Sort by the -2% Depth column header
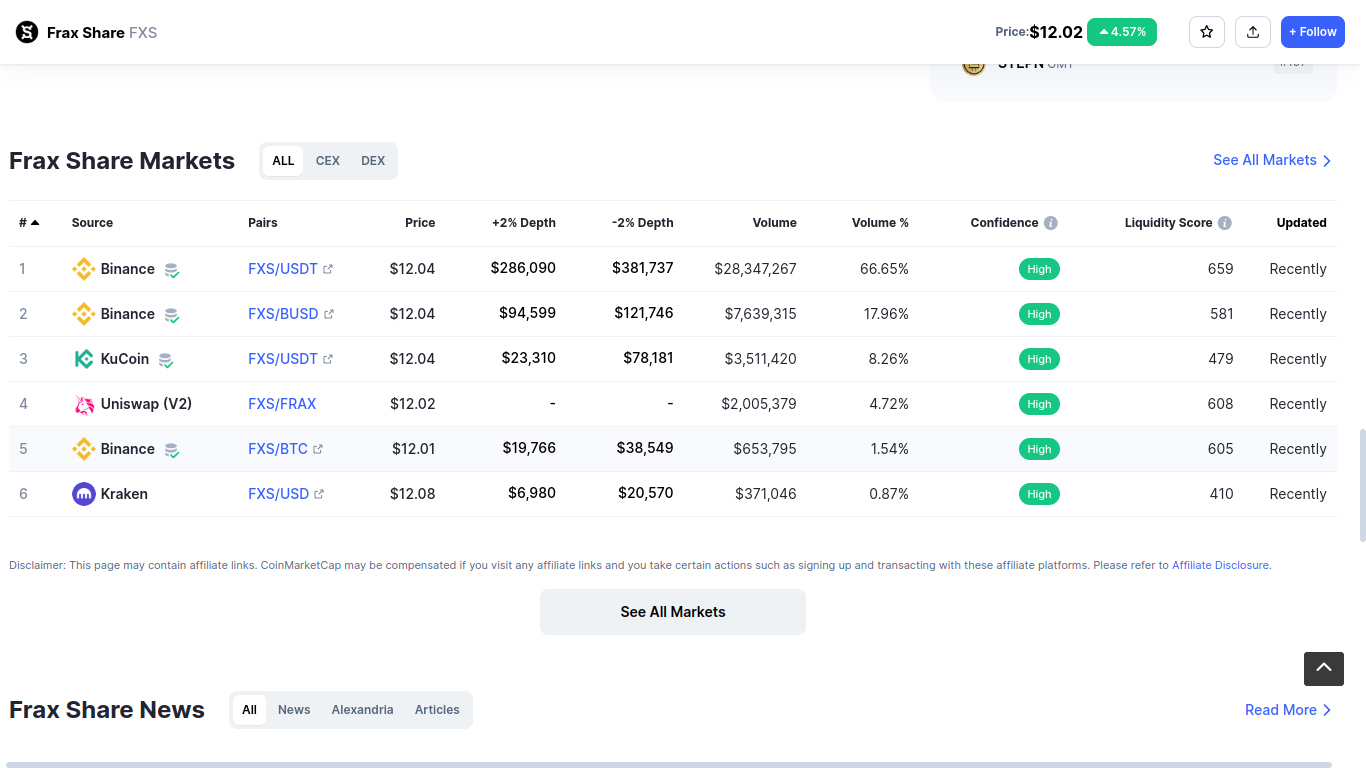Image resolution: width=1366 pixels, height=768 pixels. tap(643, 223)
